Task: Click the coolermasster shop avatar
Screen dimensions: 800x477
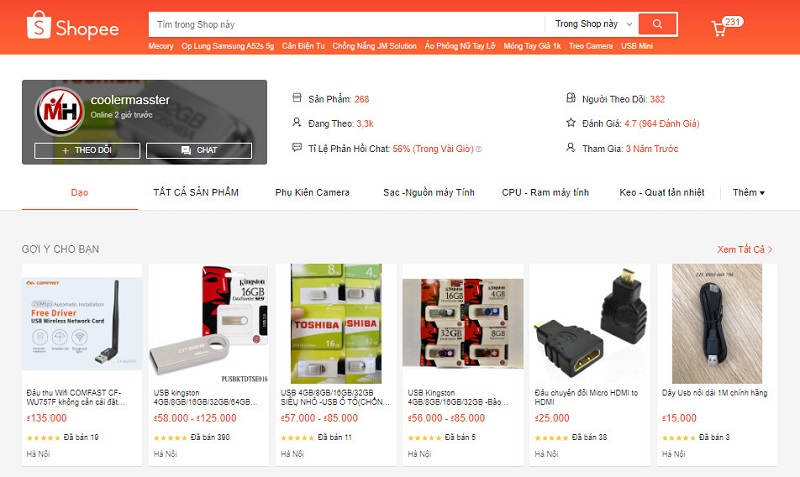Action: (x=60, y=111)
